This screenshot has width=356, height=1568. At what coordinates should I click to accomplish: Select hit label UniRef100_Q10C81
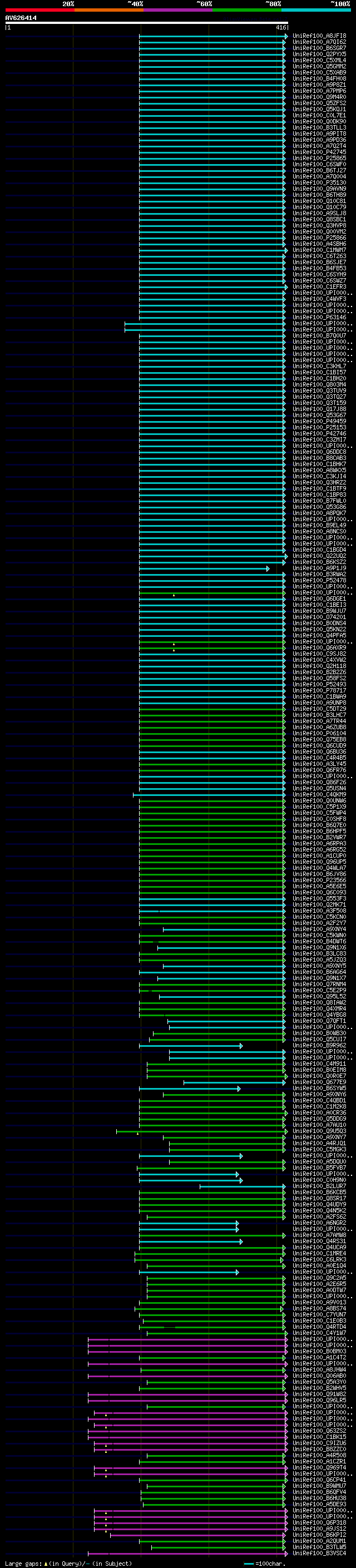click(319, 201)
